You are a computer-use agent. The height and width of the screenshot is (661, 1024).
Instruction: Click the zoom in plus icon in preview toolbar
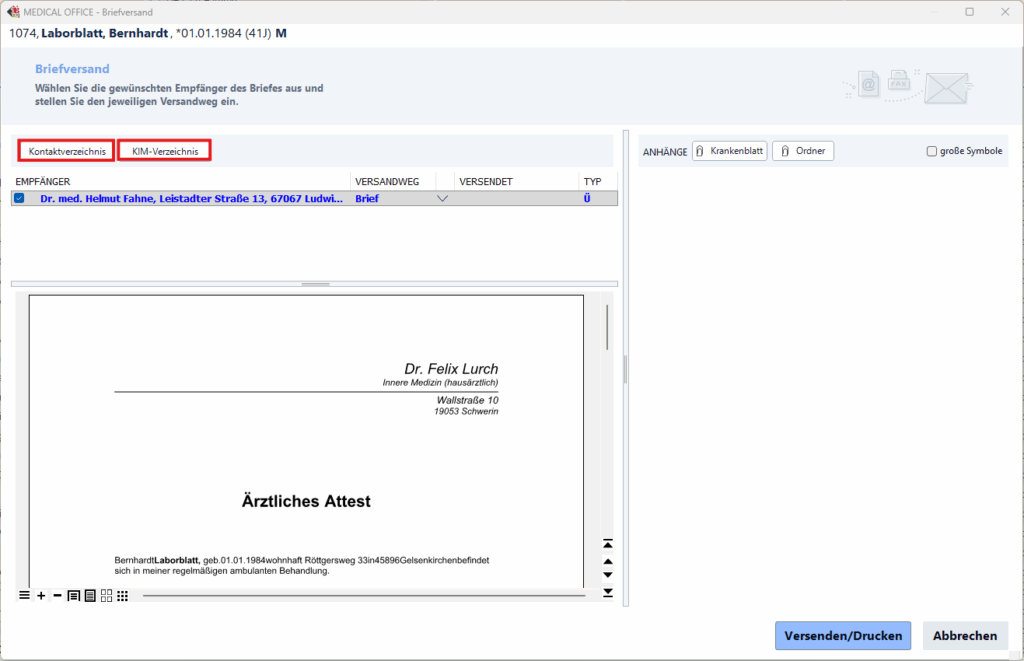(41, 596)
